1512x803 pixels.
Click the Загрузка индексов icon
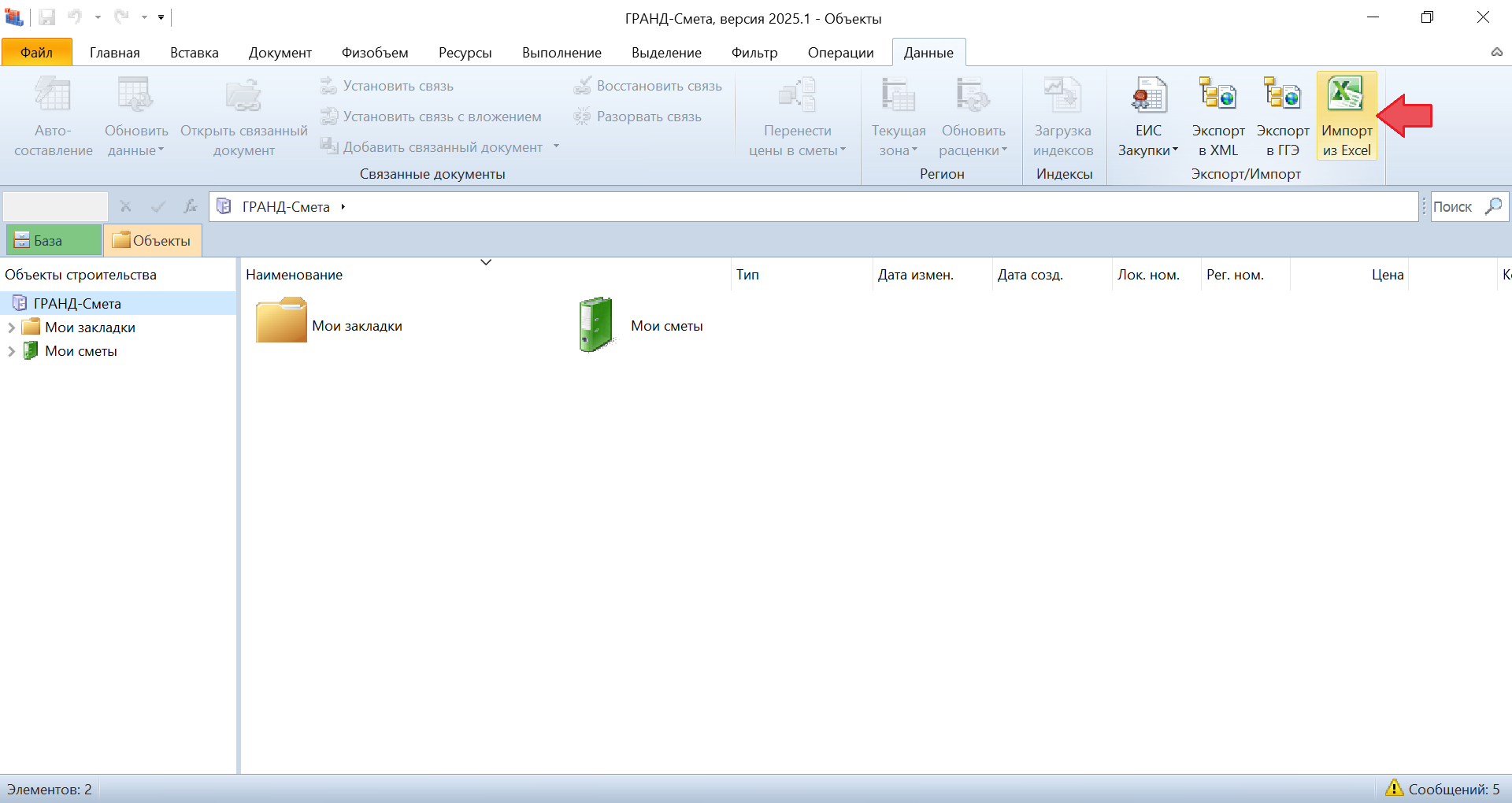(1062, 95)
